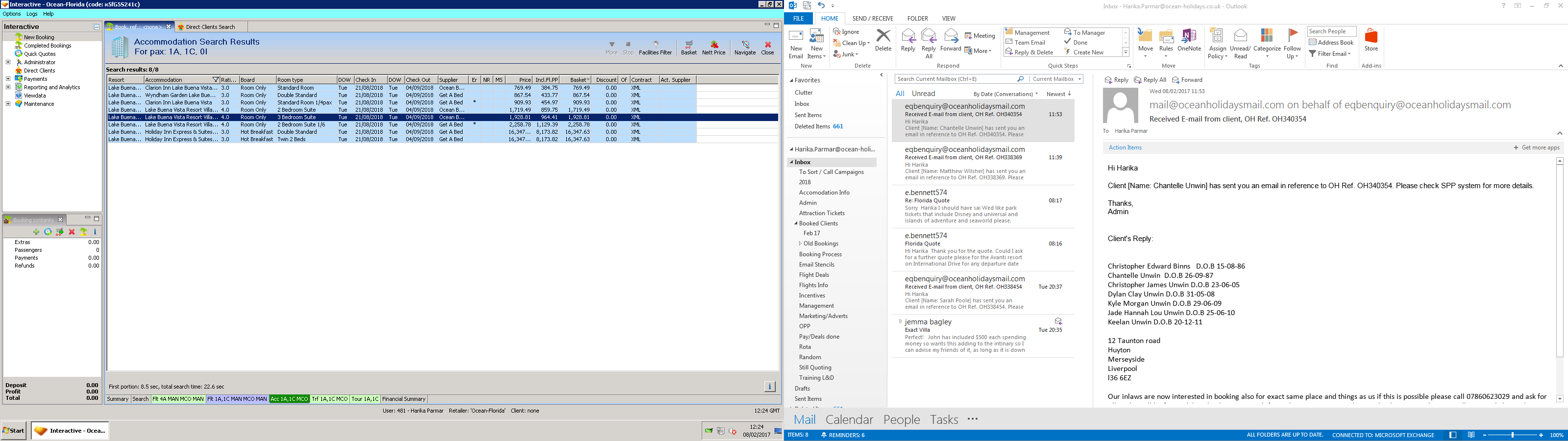Open the SEND / RECEIVE ribbon tab
The height and width of the screenshot is (441, 1568).
[872, 18]
